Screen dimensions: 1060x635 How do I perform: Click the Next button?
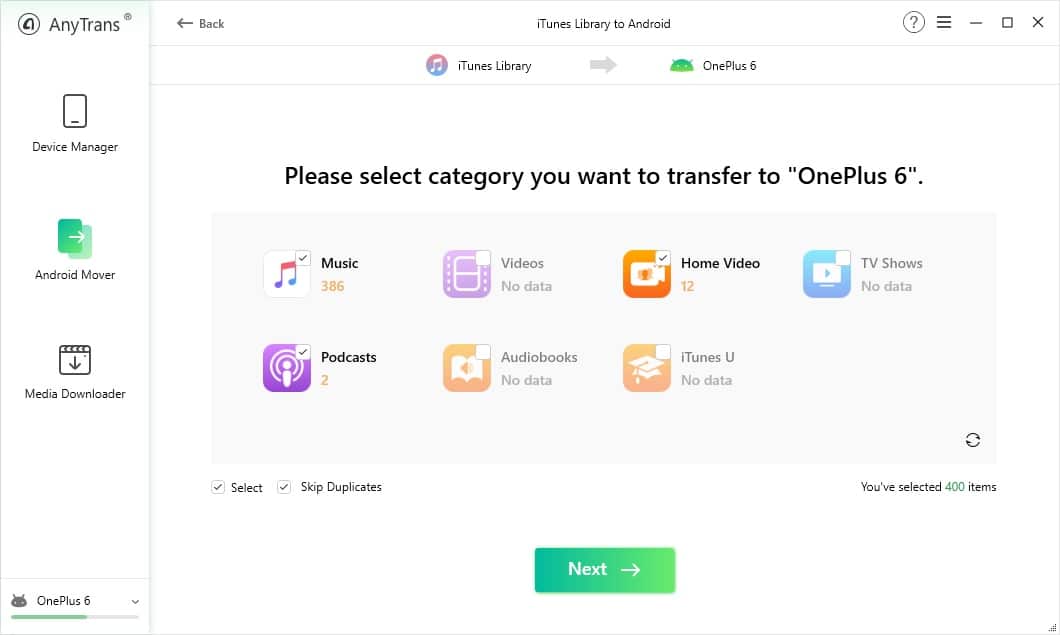tap(604, 569)
